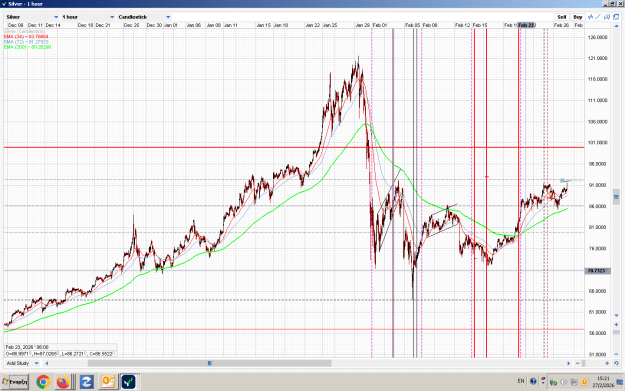The width and height of the screenshot is (625, 391).
Task: Click the chart snapshot icon next to line tool
Action: click(x=607, y=17)
